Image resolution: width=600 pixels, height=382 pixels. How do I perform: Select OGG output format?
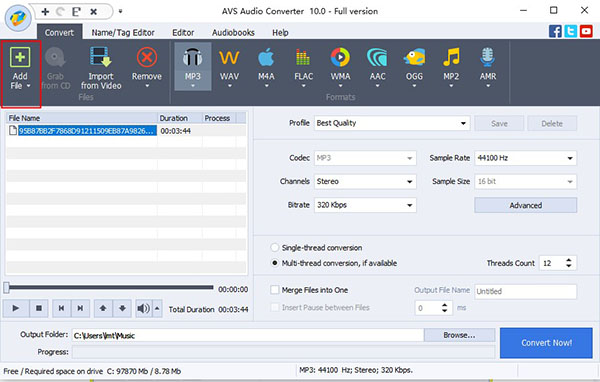(414, 66)
